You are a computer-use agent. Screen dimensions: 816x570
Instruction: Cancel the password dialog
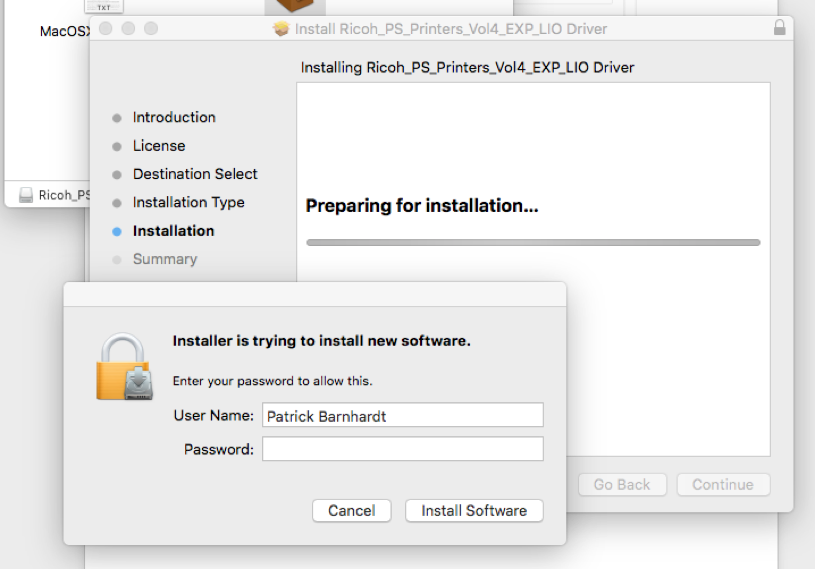(351, 511)
